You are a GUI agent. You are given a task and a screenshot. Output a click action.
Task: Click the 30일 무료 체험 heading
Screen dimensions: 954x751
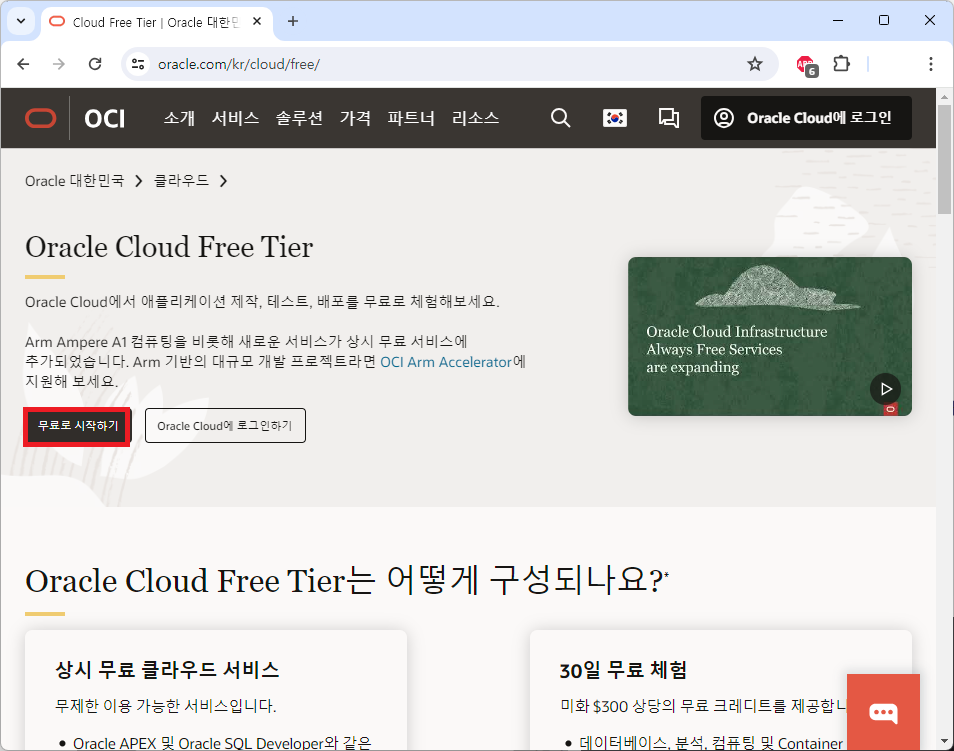point(623,670)
